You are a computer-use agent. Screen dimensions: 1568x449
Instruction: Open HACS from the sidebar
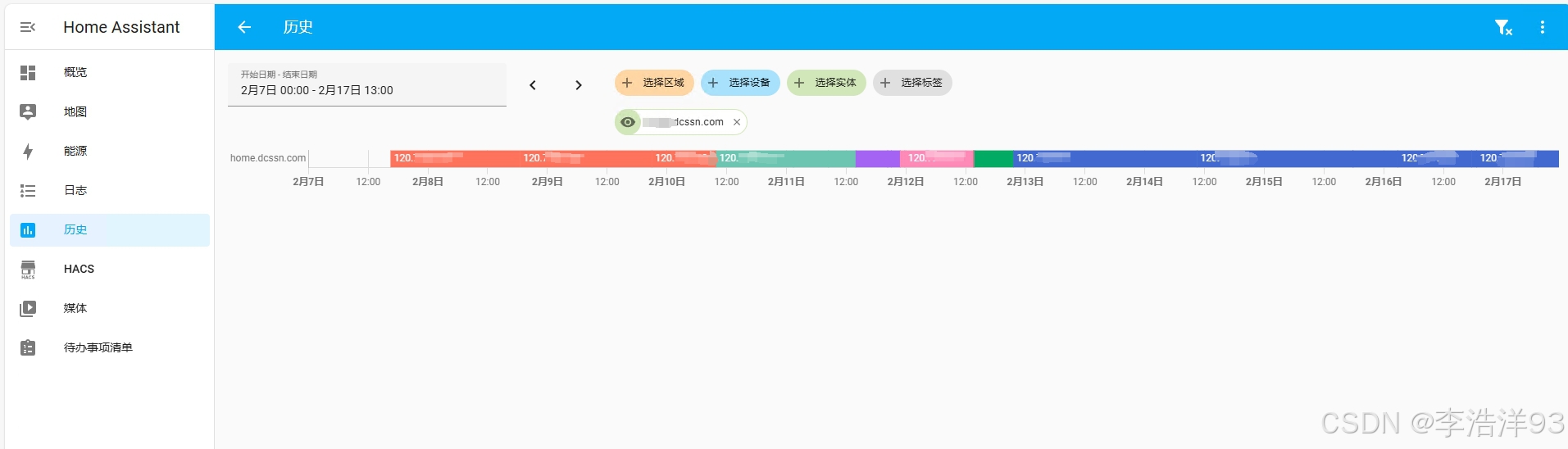[x=110, y=269]
